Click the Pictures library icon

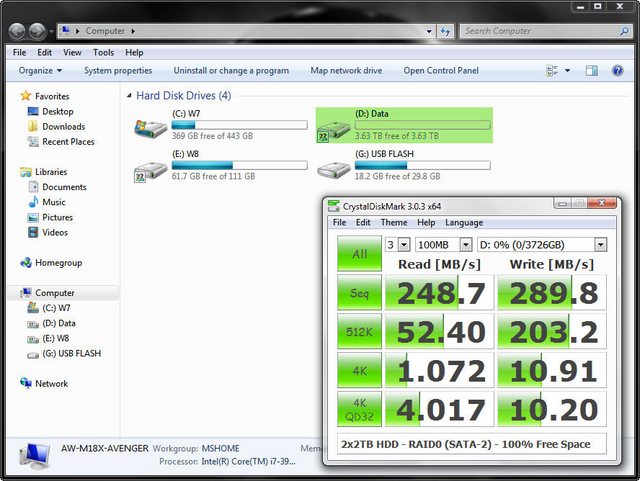33,217
